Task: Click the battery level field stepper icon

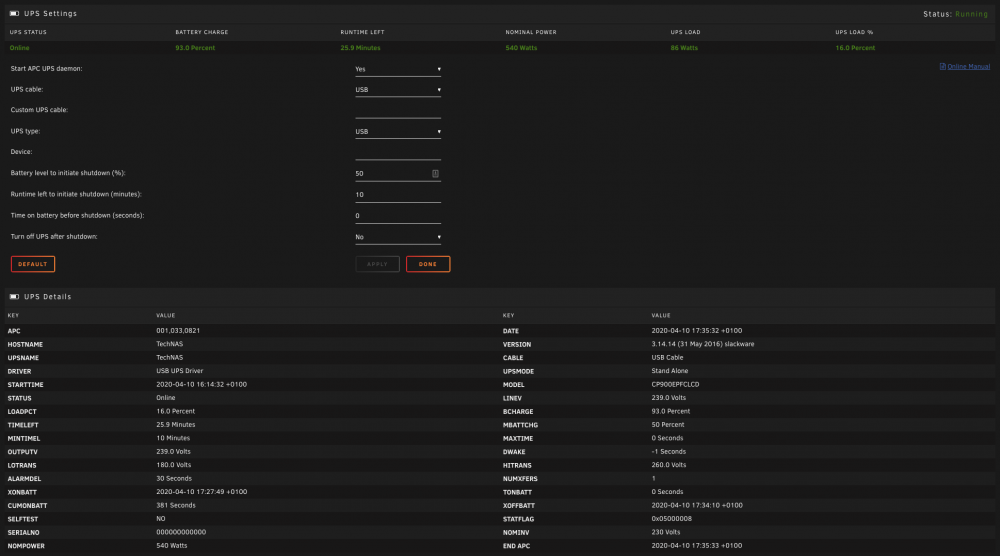Action: (436, 173)
